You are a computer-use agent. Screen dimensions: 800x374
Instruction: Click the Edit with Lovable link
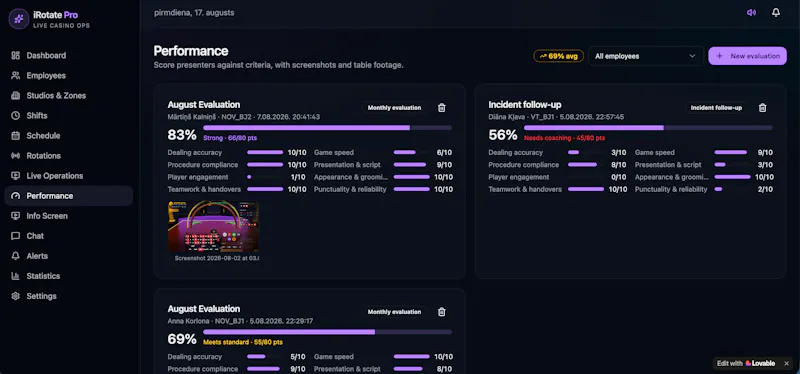click(746, 363)
